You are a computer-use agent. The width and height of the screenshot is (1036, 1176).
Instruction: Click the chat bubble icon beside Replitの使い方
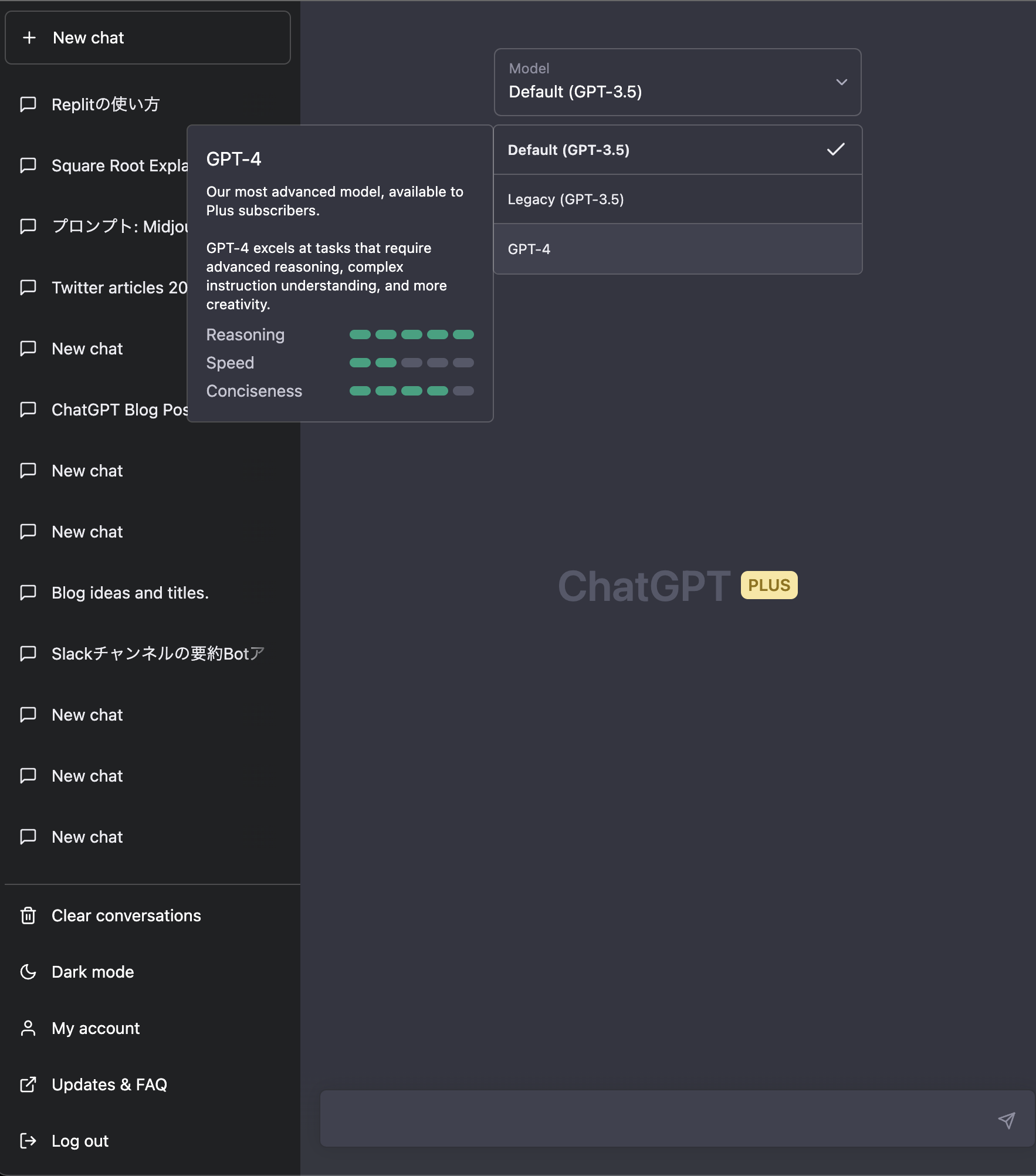point(28,104)
